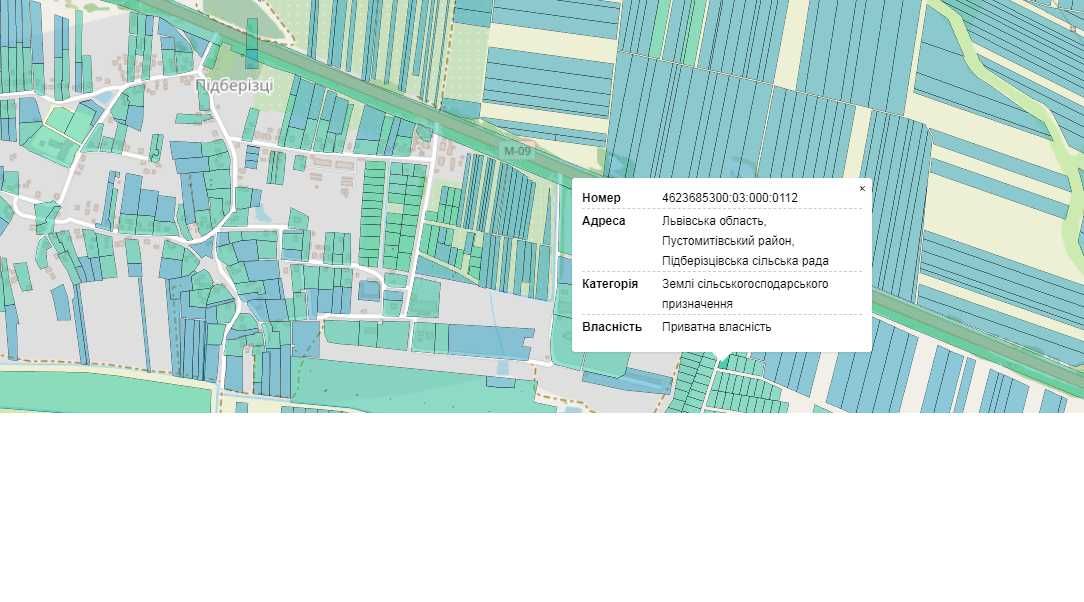Click the M-09 highway label
This screenshot has width=1084, height=602.
(517, 151)
